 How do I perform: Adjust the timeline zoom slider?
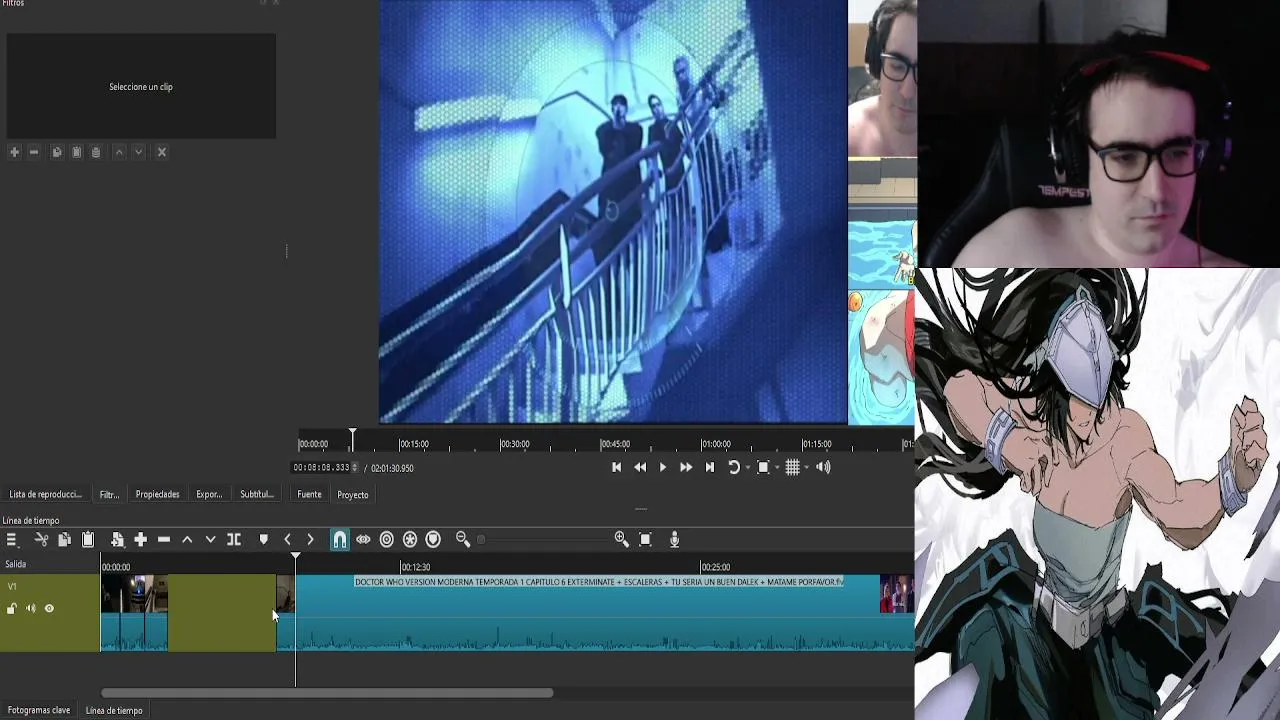click(x=543, y=540)
